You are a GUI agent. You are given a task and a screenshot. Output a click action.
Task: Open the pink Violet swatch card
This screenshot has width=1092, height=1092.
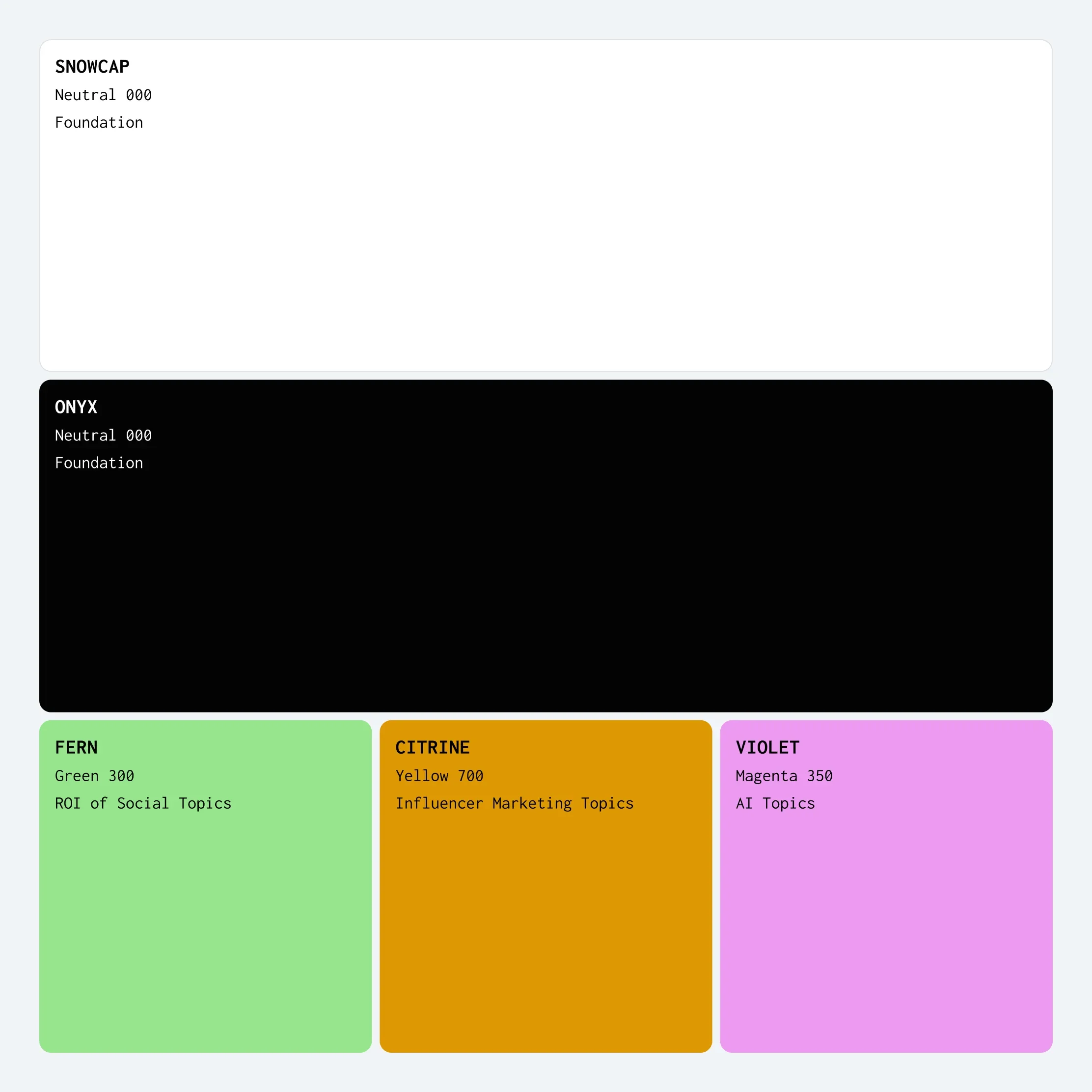point(886,886)
